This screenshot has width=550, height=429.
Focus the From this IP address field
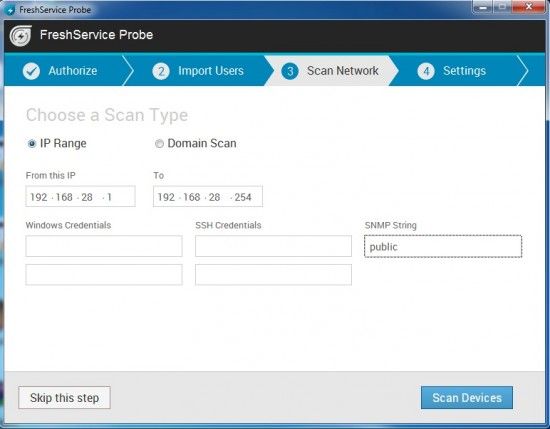(x=80, y=196)
